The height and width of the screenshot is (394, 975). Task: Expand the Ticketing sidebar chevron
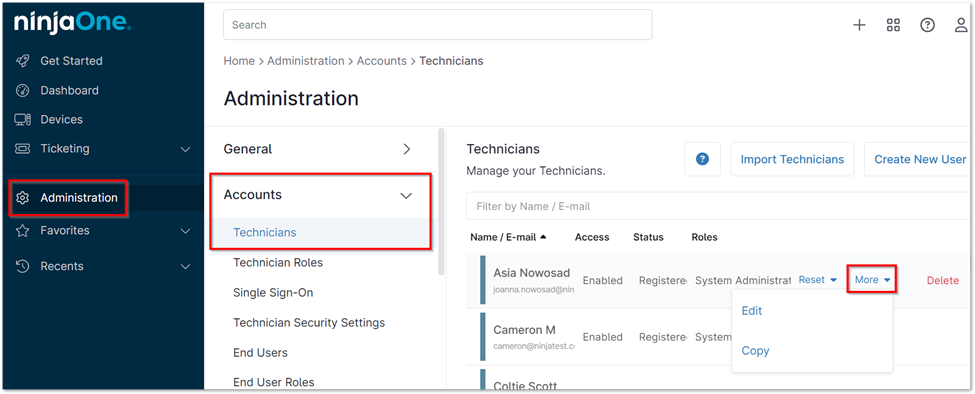point(185,149)
